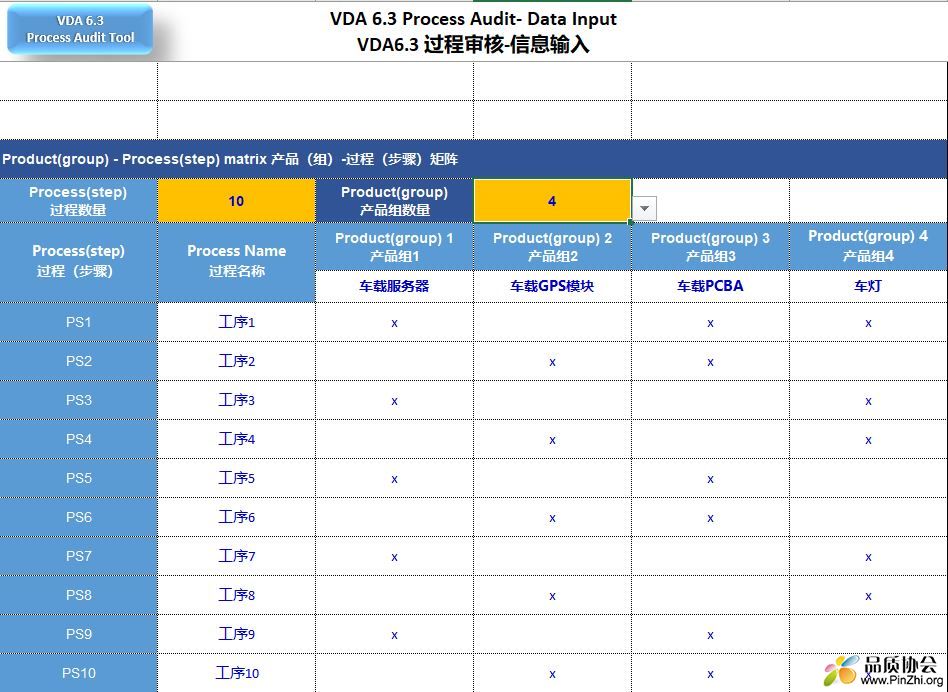Screen dimensions: 948x692
Task: Select the product name cell 车载GPS模块
Action: coord(552,286)
